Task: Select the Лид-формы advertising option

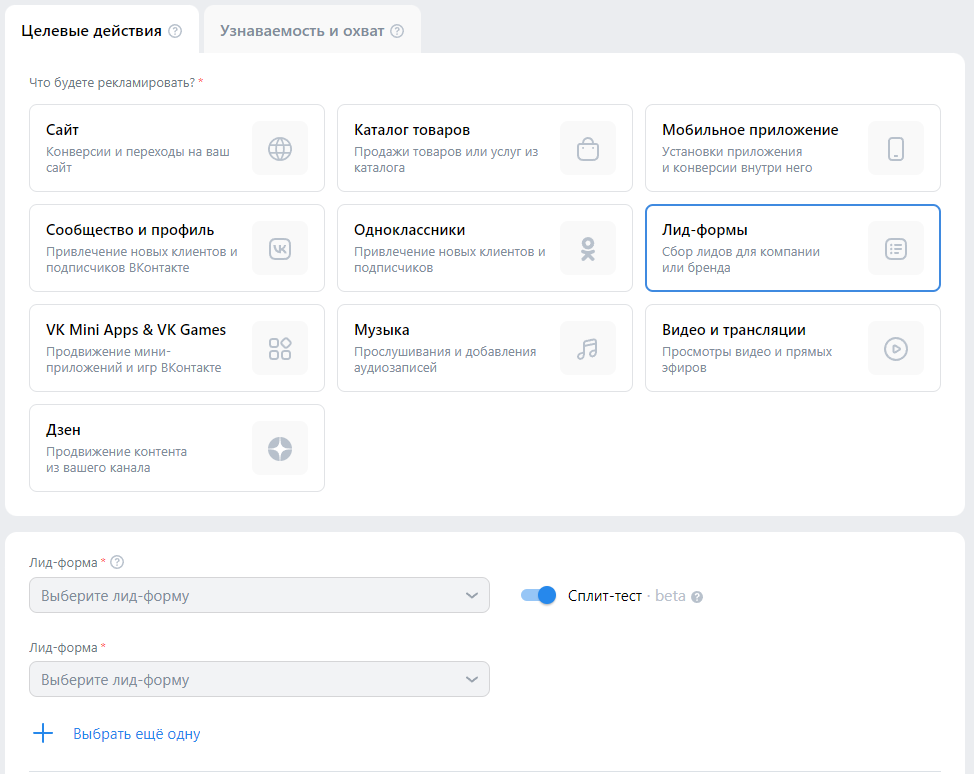Action: pos(792,248)
